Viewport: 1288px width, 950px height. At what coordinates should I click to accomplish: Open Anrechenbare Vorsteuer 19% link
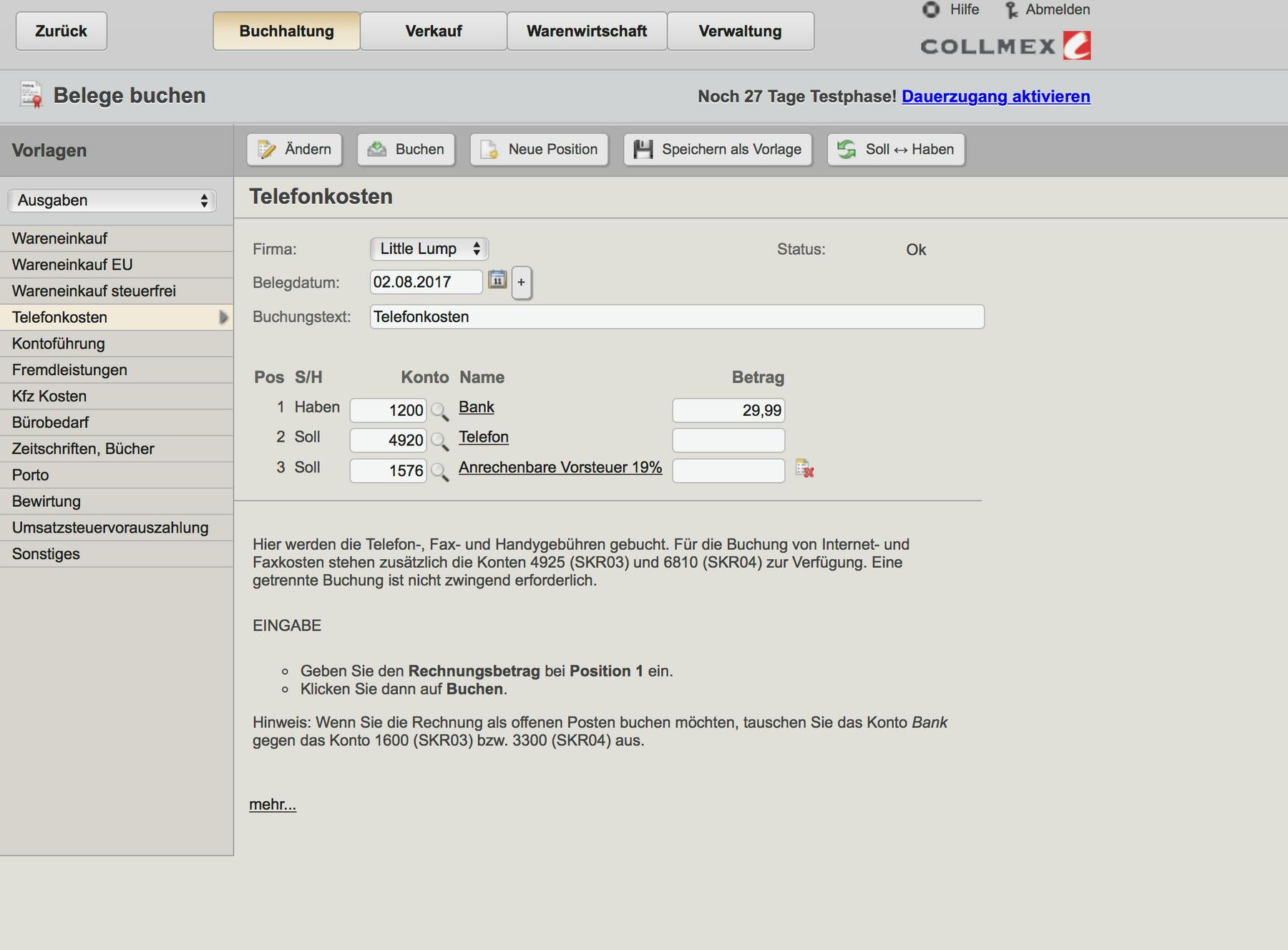coord(560,467)
